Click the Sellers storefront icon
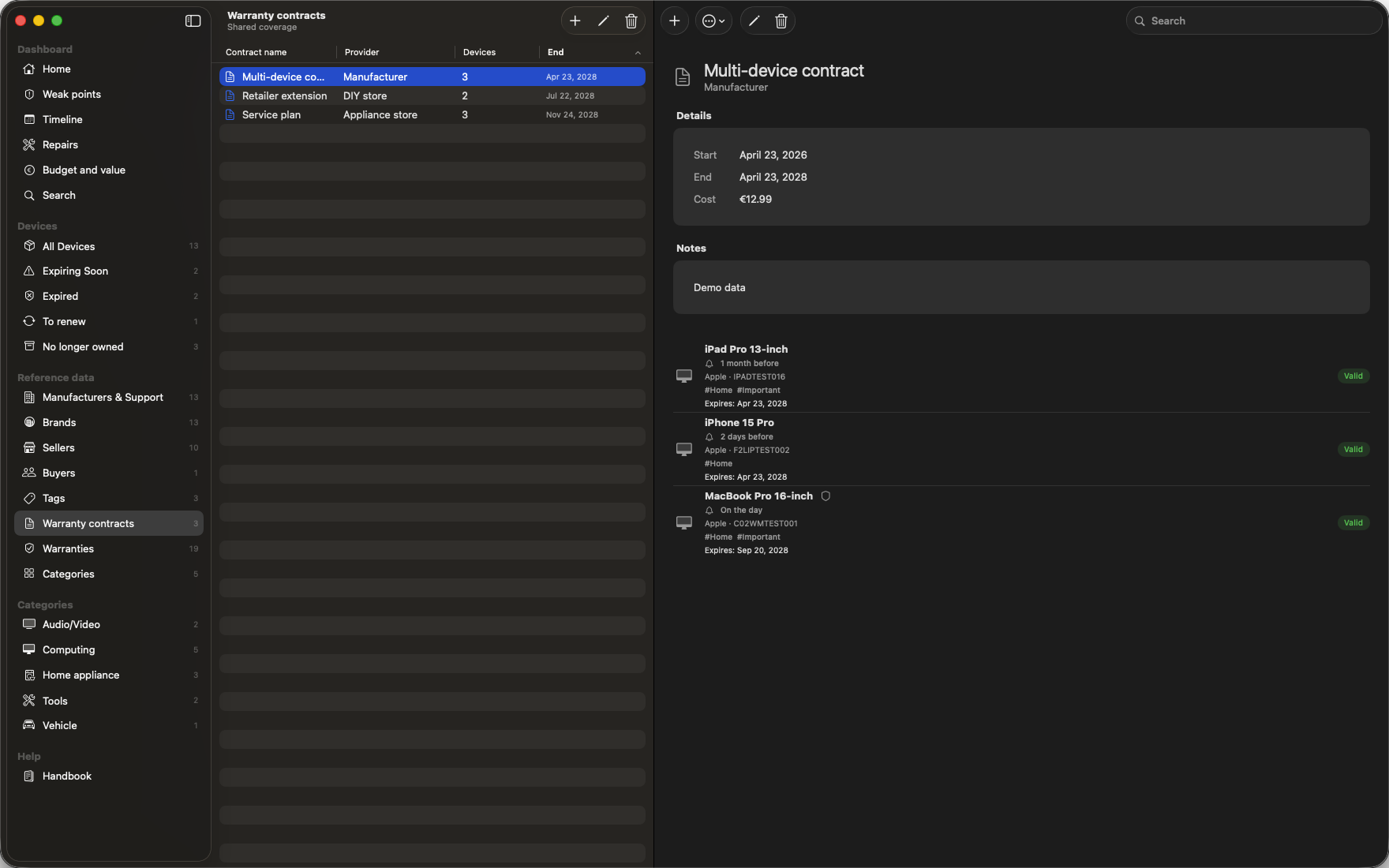1389x868 pixels. click(x=29, y=448)
